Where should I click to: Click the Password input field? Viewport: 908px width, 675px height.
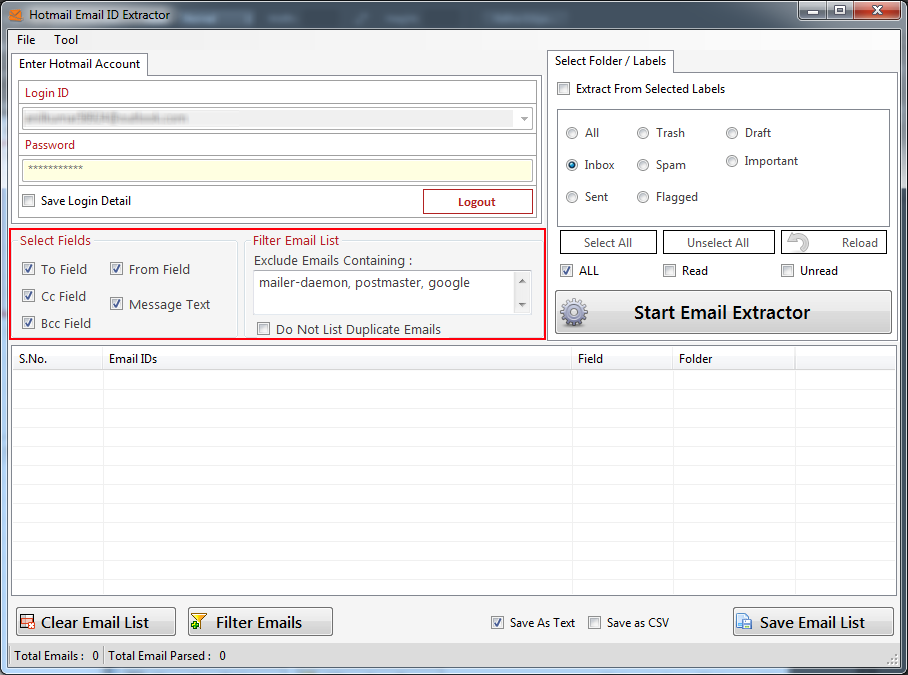click(x=277, y=170)
